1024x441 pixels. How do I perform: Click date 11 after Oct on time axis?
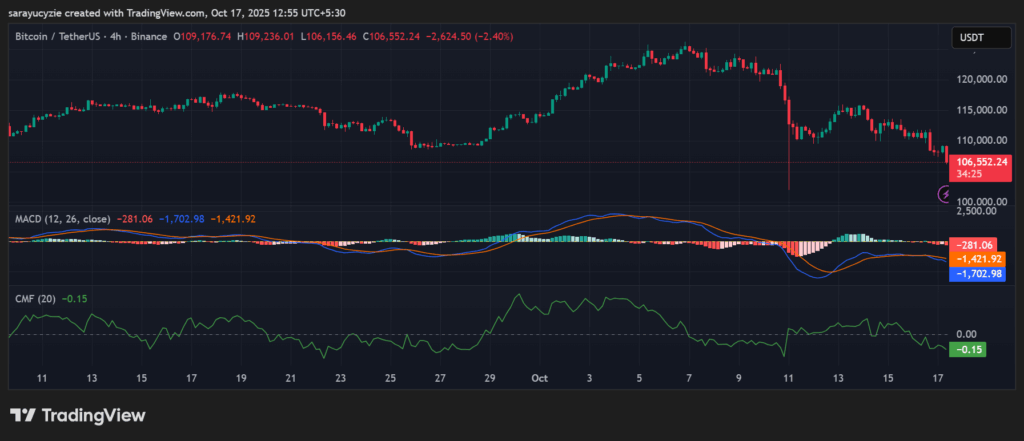788,378
